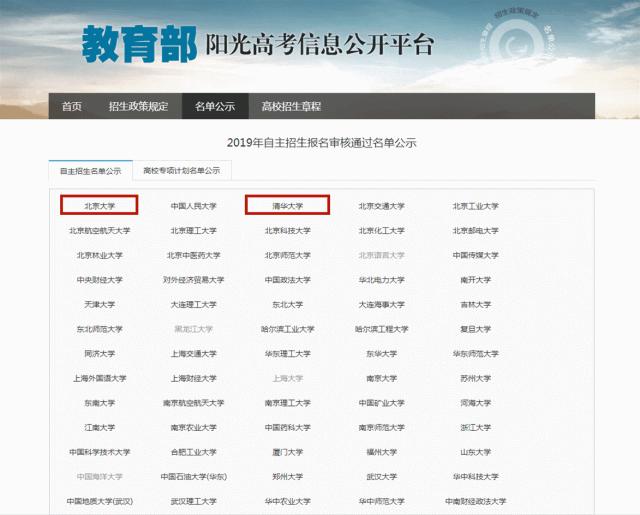Viewport: 640px width, 515px height.
Task: Open 山东大学 entry
Action: (x=476, y=452)
